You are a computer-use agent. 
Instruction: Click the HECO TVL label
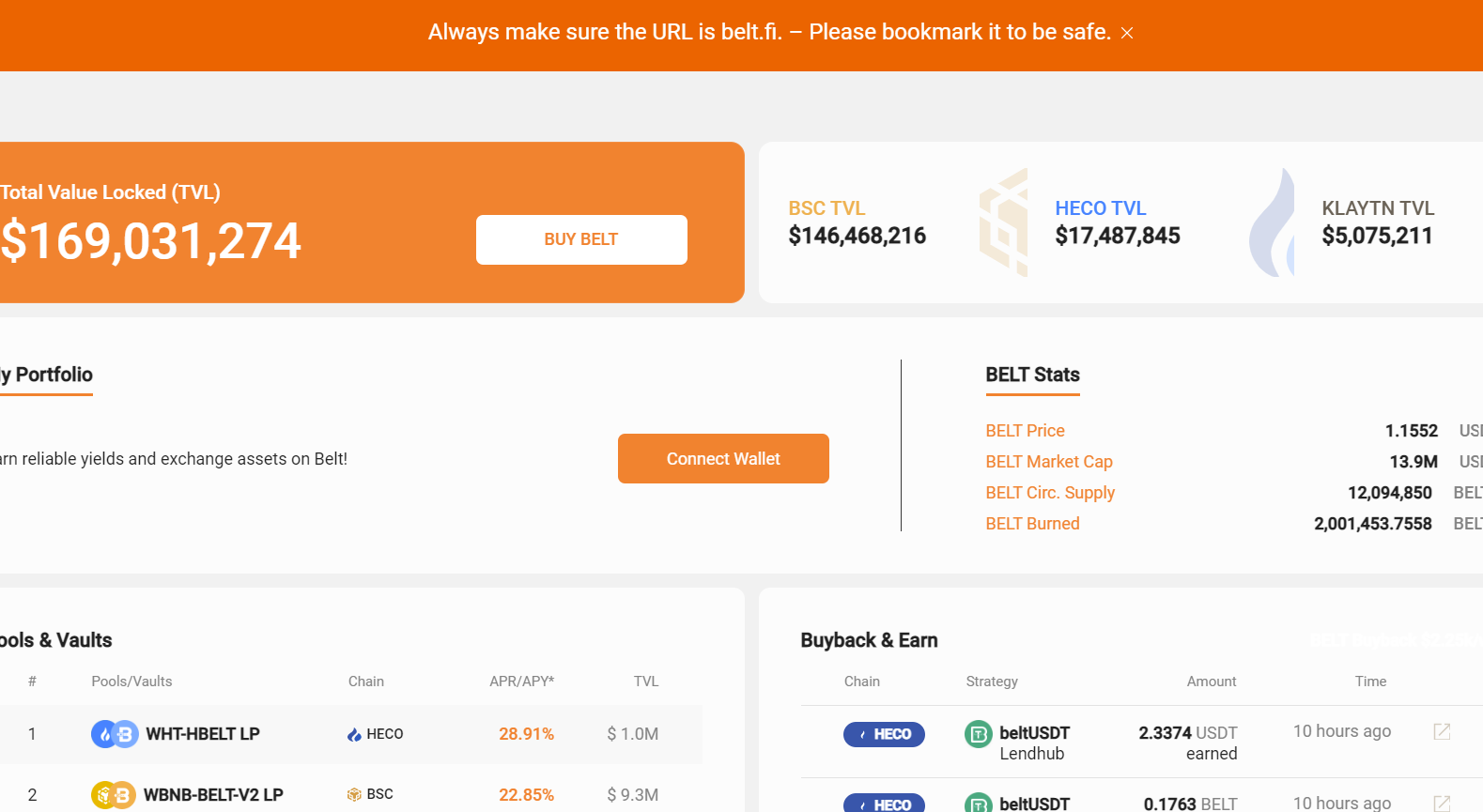pos(1100,208)
